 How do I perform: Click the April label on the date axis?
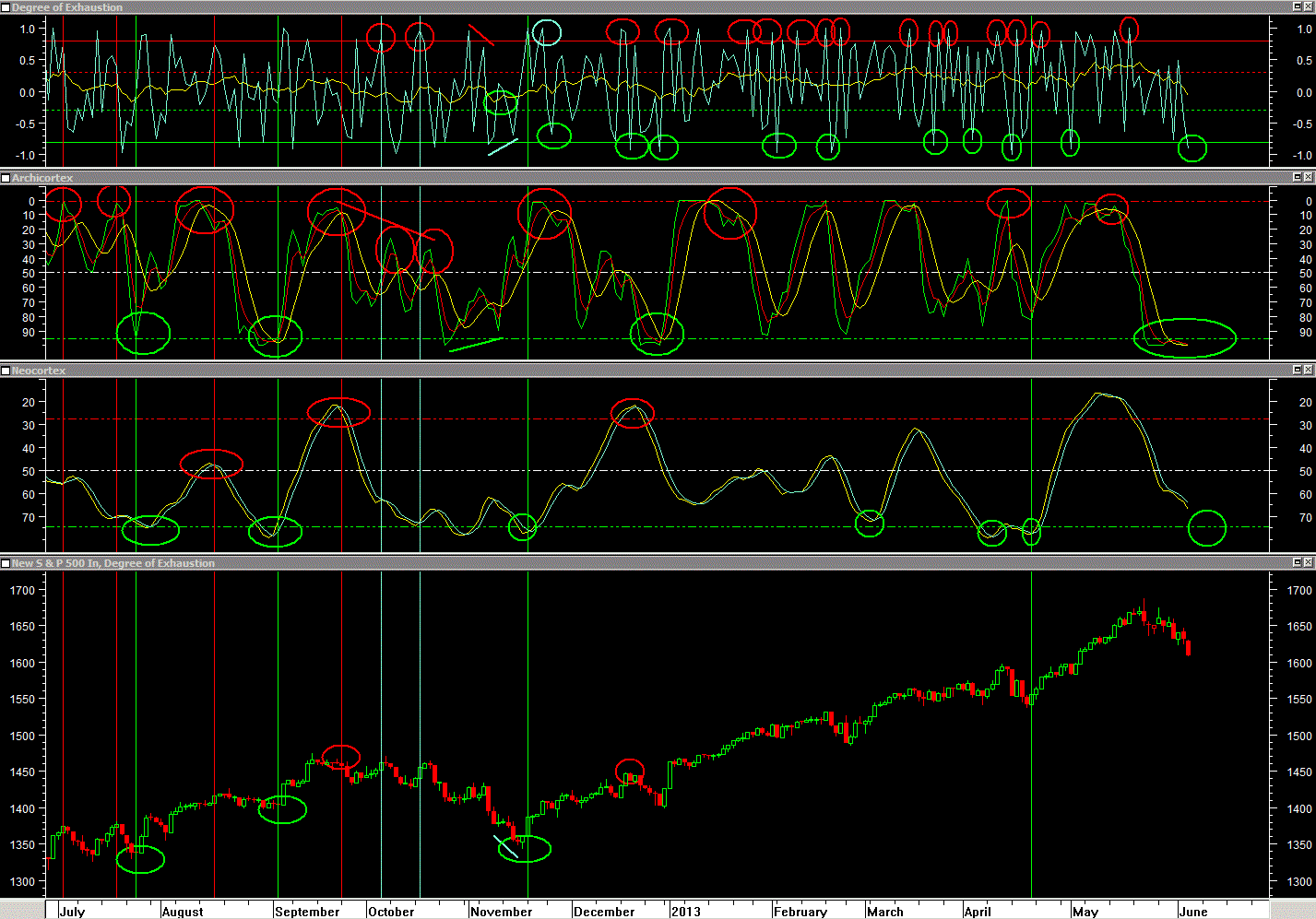pos(978,912)
